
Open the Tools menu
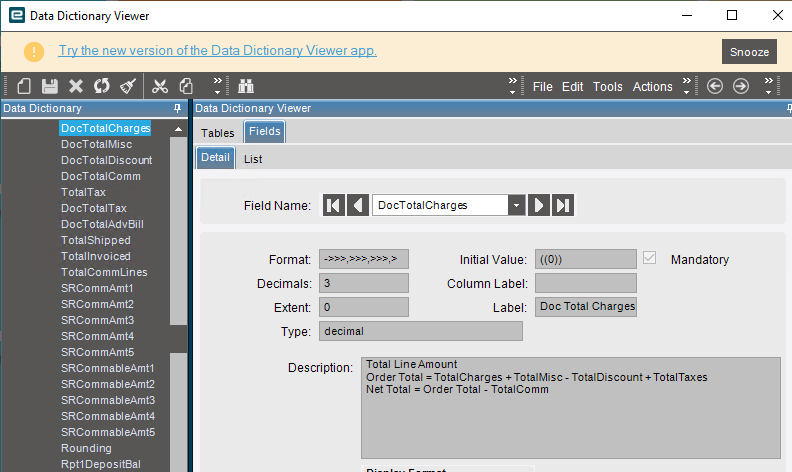pyautogui.click(x=608, y=86)
